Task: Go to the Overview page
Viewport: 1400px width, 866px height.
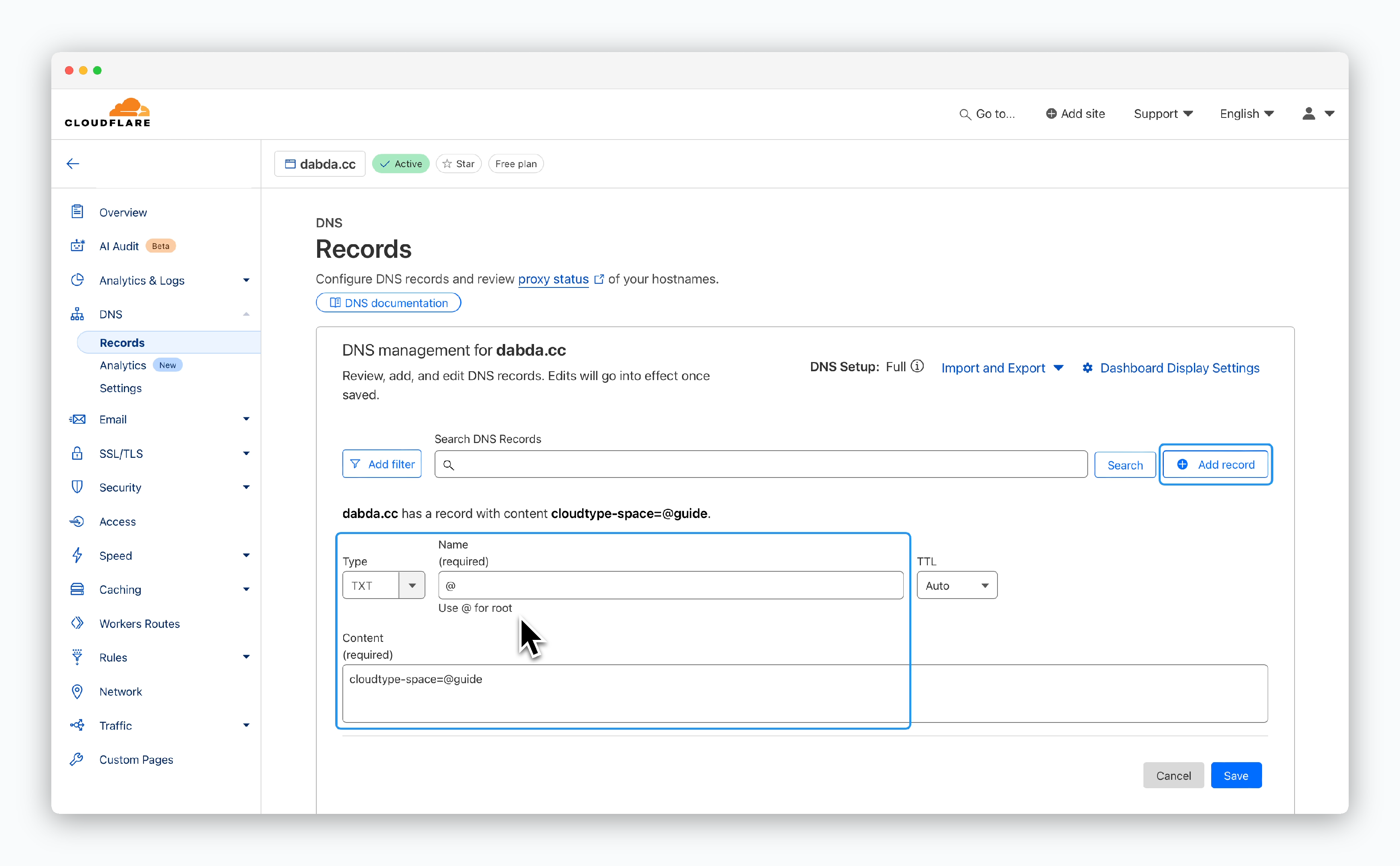Action: (x=123, y=212)
